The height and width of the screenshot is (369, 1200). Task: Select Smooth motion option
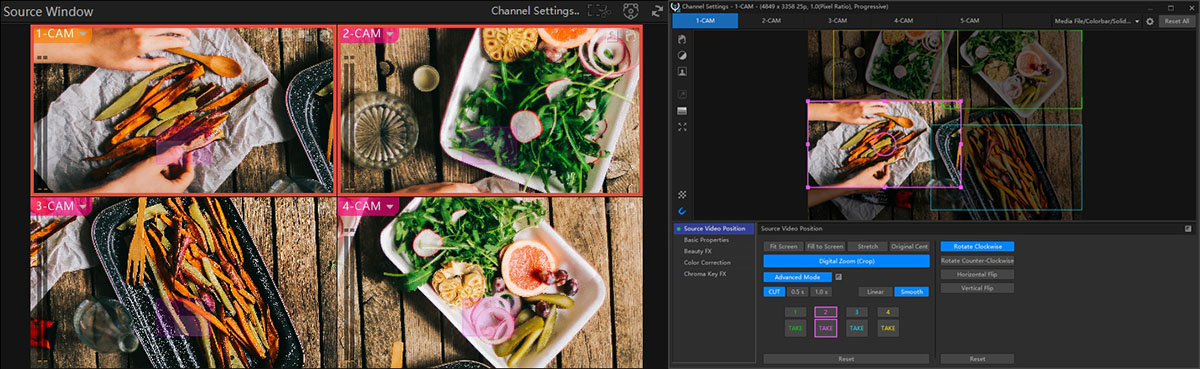click(911, 292)
